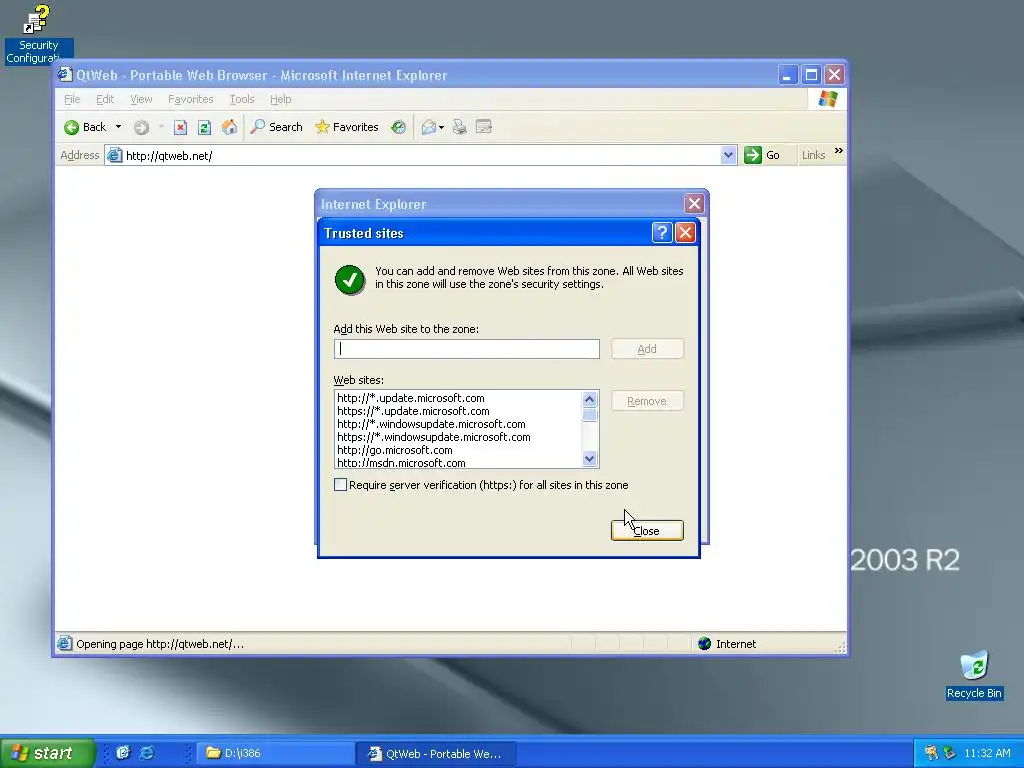Click the Print icon in the toolbar
Image resolution: width=1024 pixels, height=768 pixels.
[x=460, y=127]
